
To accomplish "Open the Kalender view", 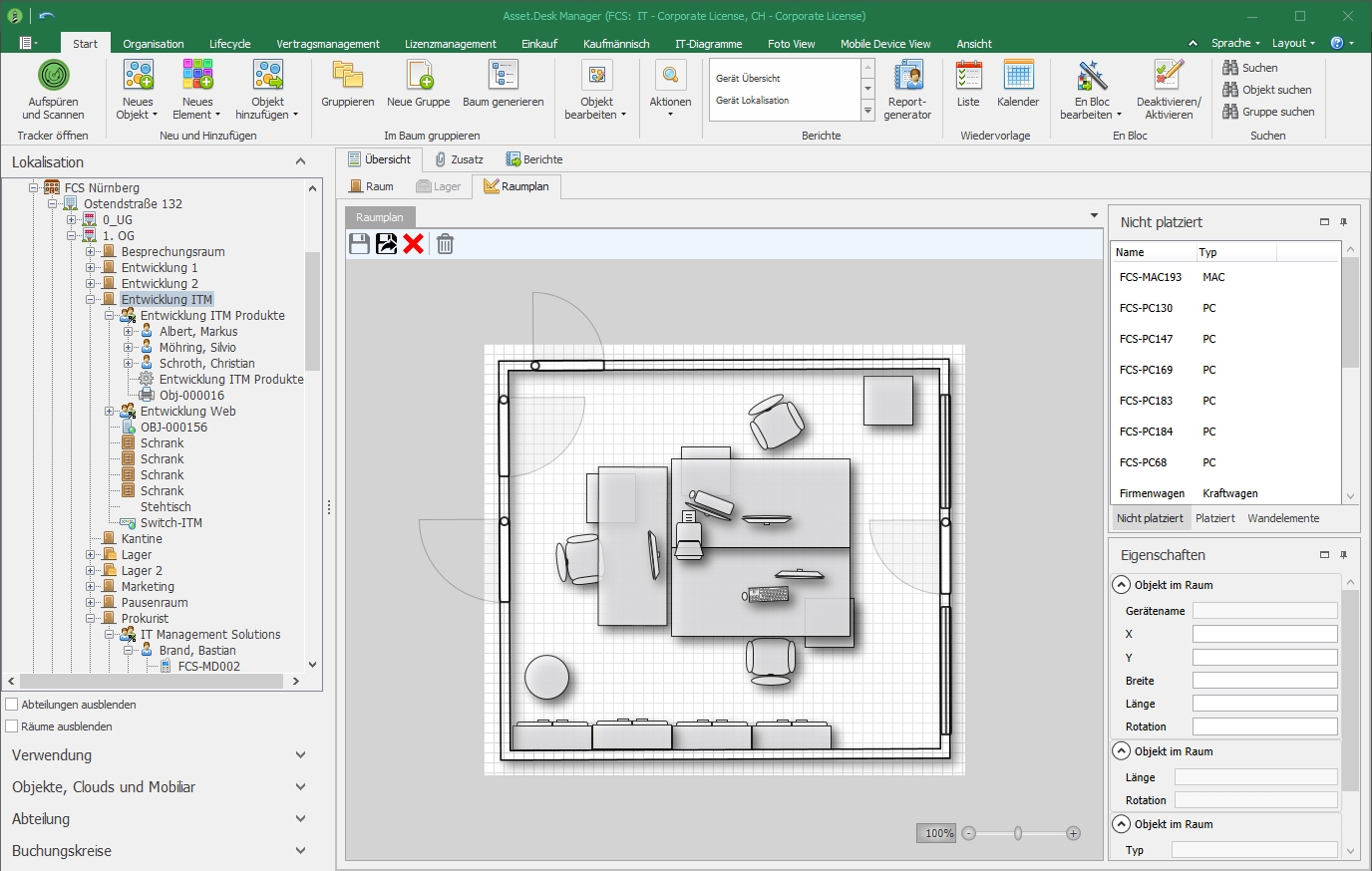I will pyautogui.click(x=1018, y=76).
